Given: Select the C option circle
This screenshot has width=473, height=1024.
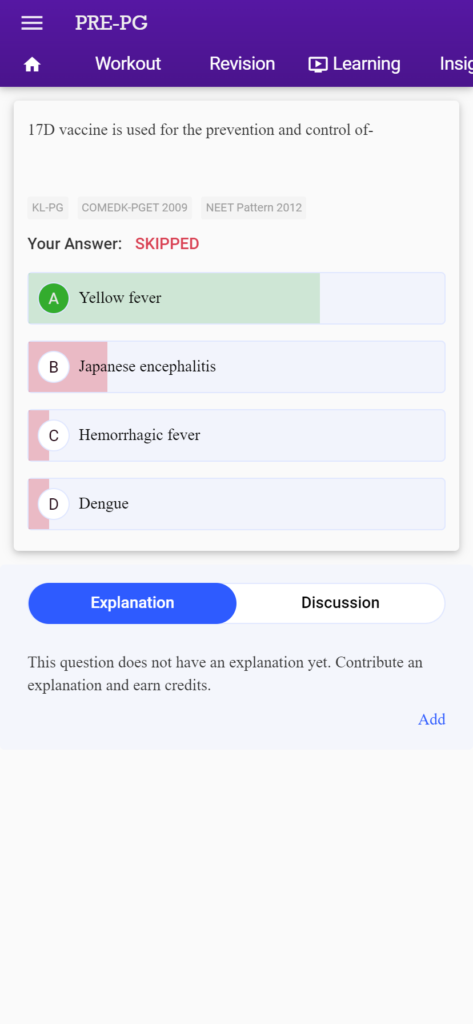Looking at the screenshot, I should click(x=54, y=436).
